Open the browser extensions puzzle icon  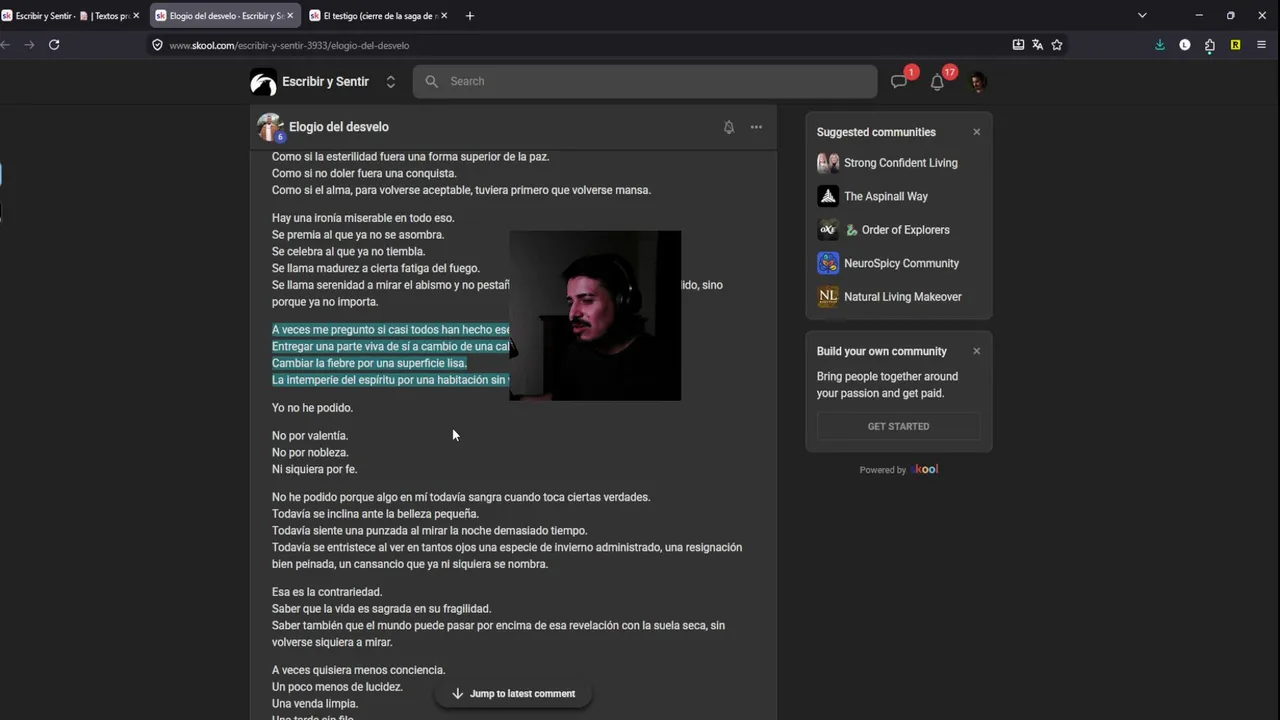1210,45
